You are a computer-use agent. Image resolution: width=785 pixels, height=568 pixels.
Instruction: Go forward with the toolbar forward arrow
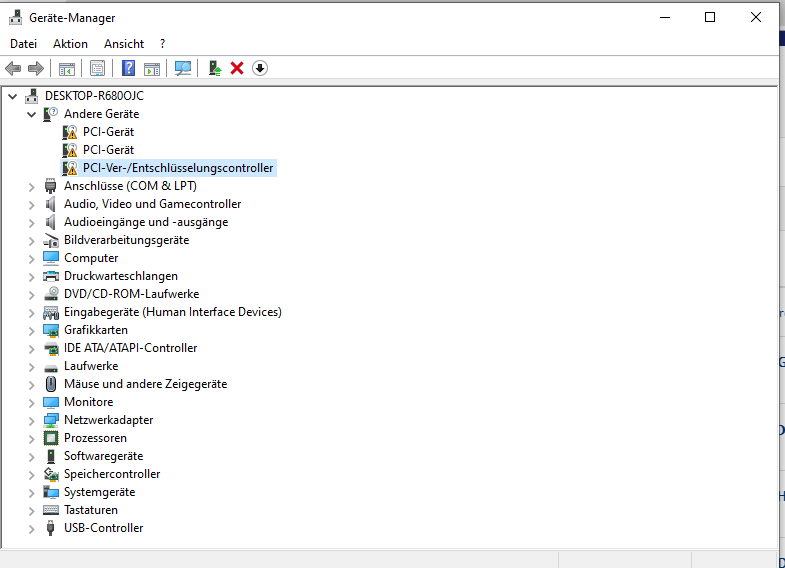(36, 68)
